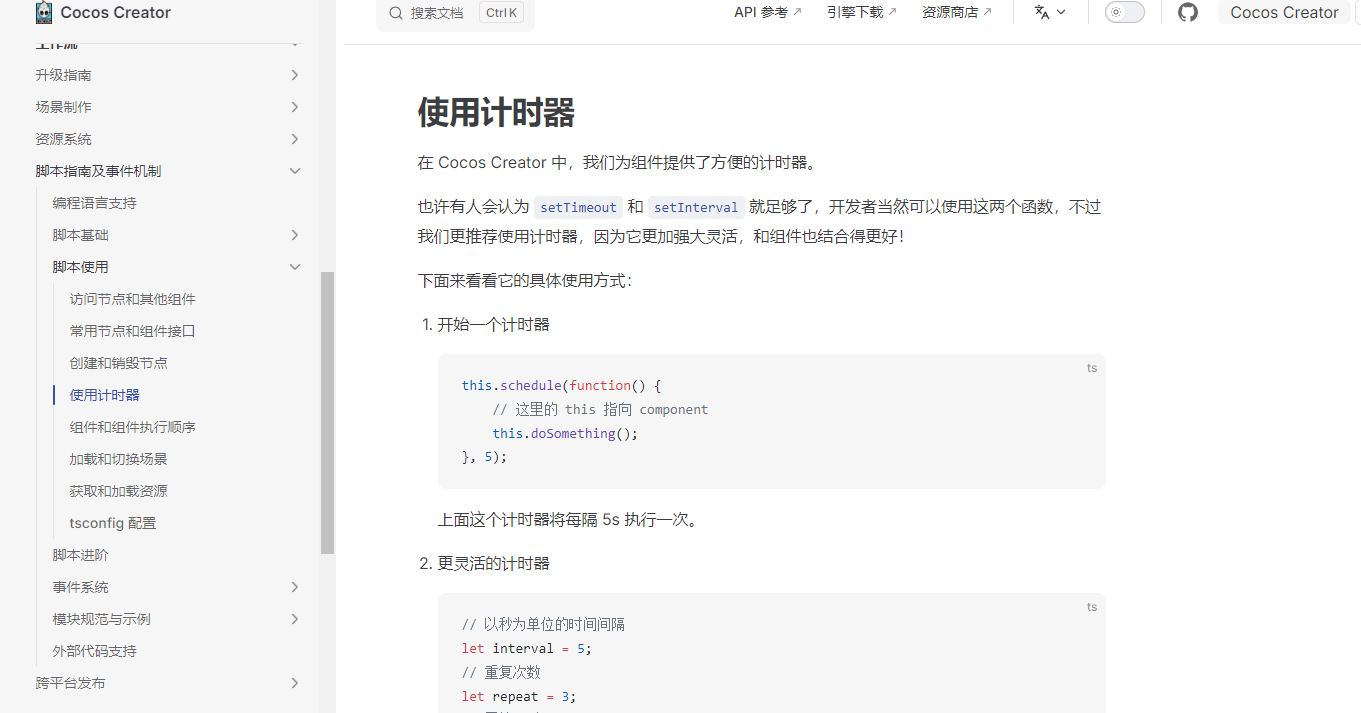Viewport: 1361px width, 713px height.
Task: Open the tsconfig 配置 page
Action: click(113, 523)
